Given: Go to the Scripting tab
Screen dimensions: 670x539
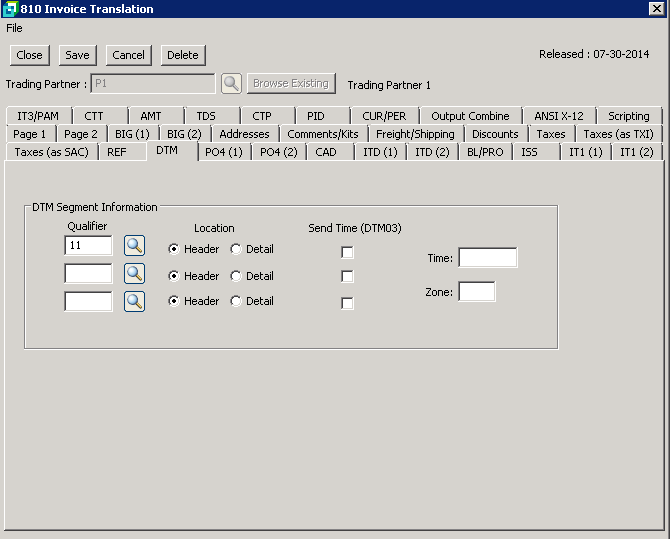Looking at the screenshot, I should (628, 116).
